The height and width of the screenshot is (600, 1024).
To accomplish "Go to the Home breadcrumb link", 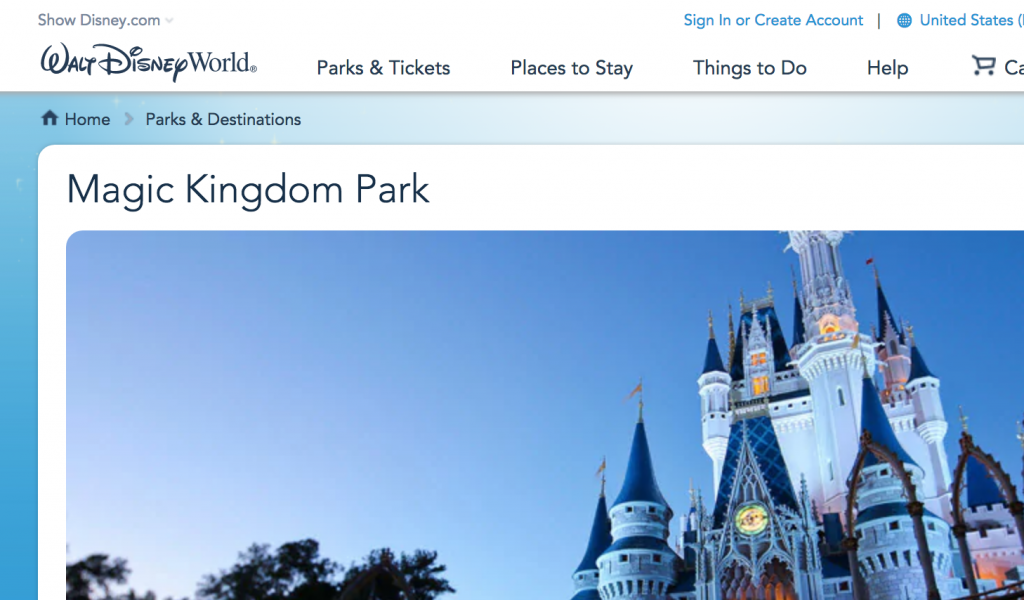I will coord(88,119).
